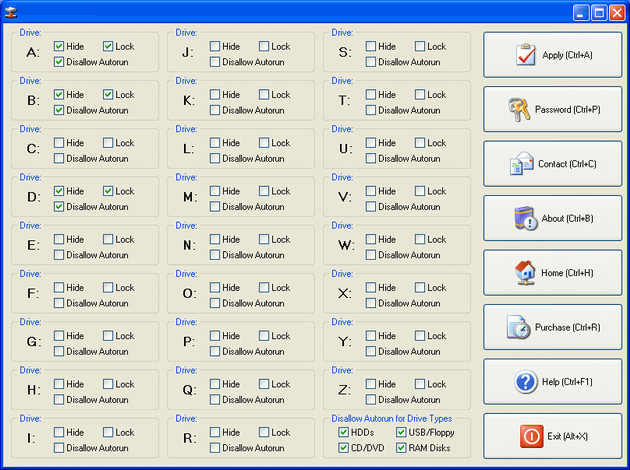
Task: Enable Hide for drive M:
Action: click(x=215, y=191)
